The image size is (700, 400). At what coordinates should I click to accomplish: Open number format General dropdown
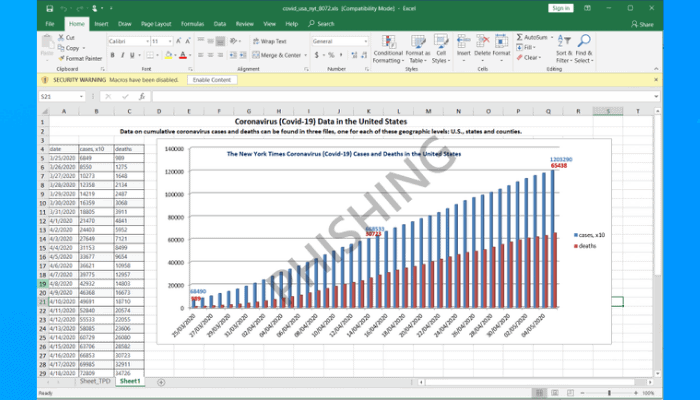pos(366,42)
